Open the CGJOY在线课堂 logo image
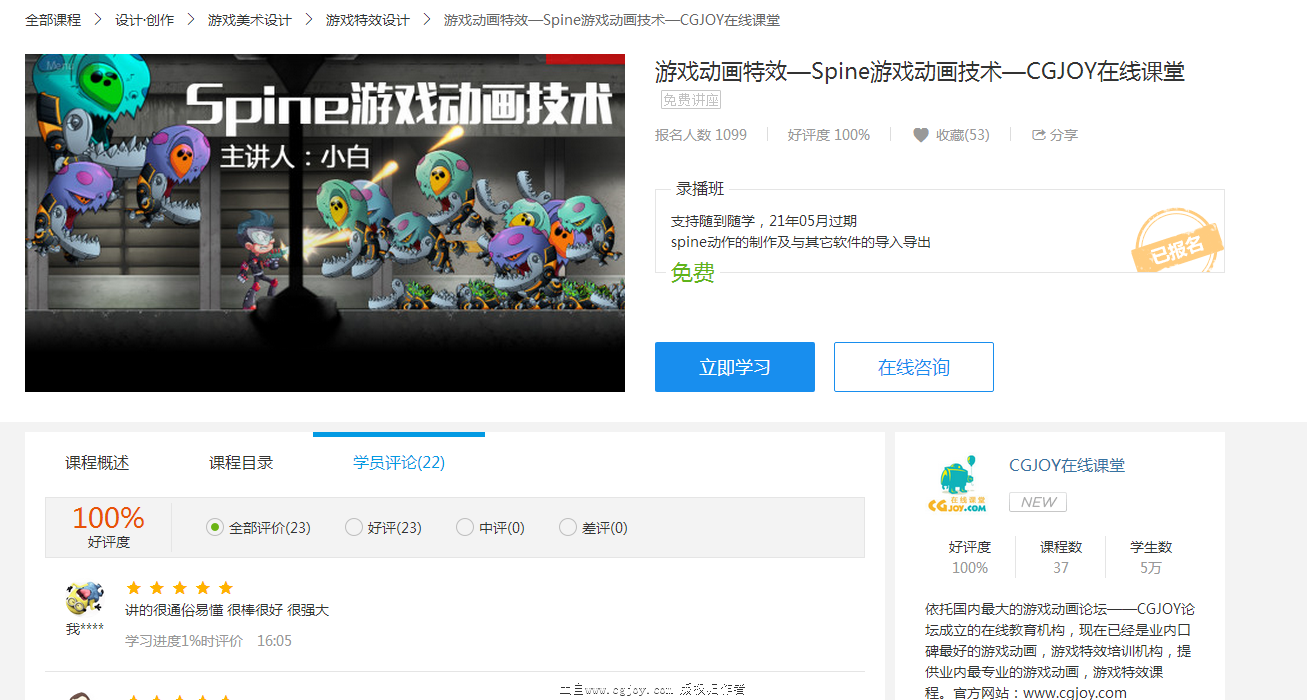The width and height of the screenshot is (1307, 700). pos(957,485)
